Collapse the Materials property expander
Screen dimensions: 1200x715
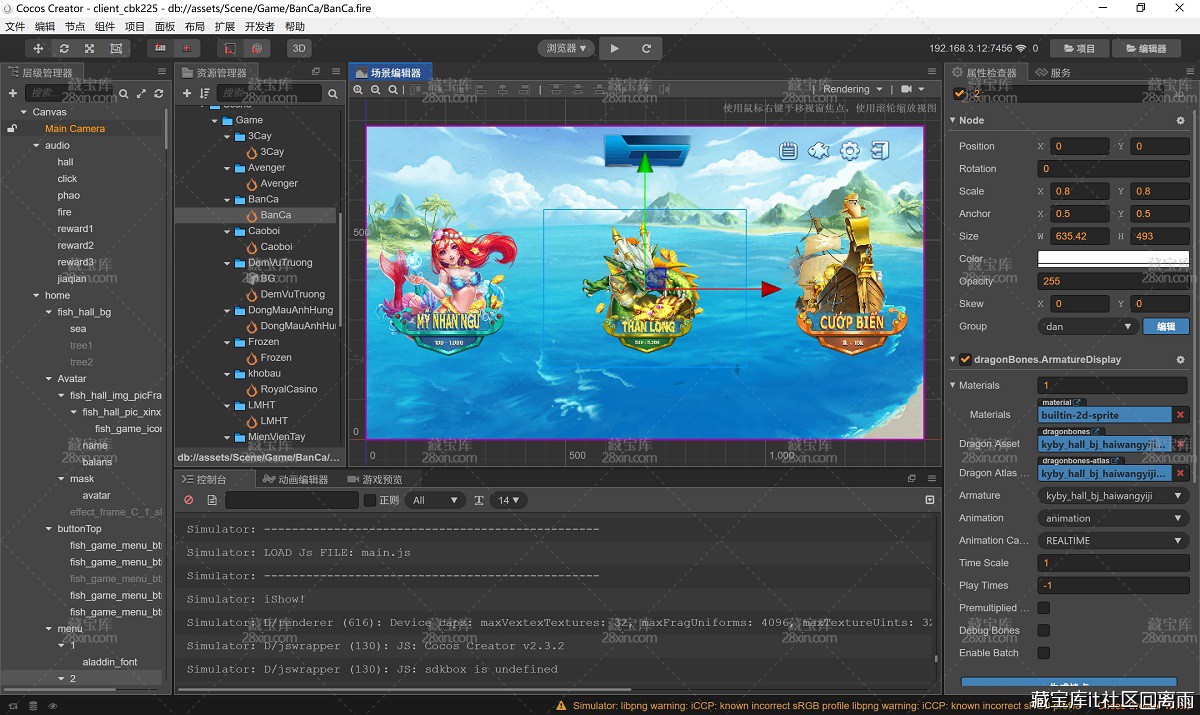pos(953,385)
